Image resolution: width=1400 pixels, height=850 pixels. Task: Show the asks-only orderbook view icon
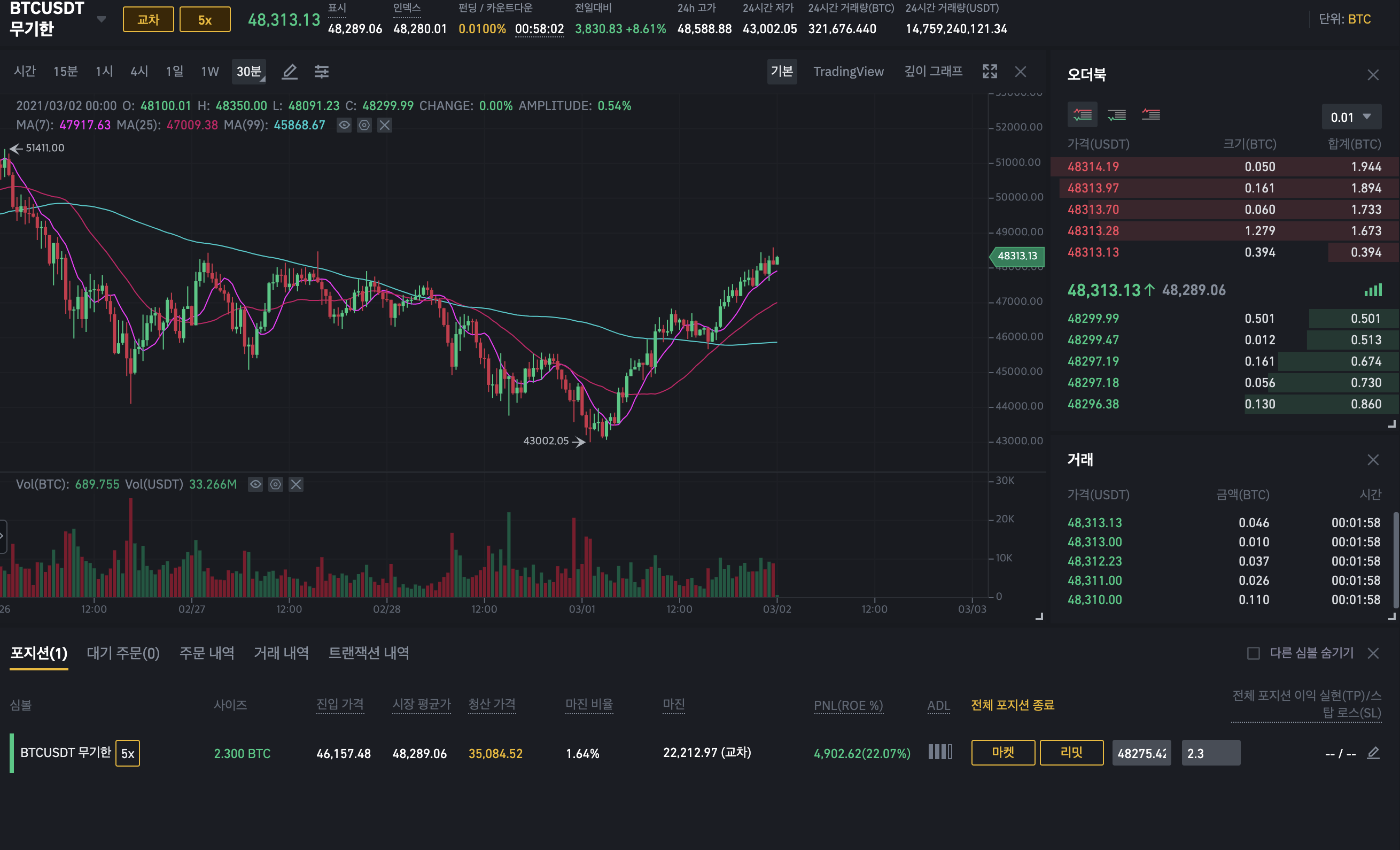[1150, 115]
